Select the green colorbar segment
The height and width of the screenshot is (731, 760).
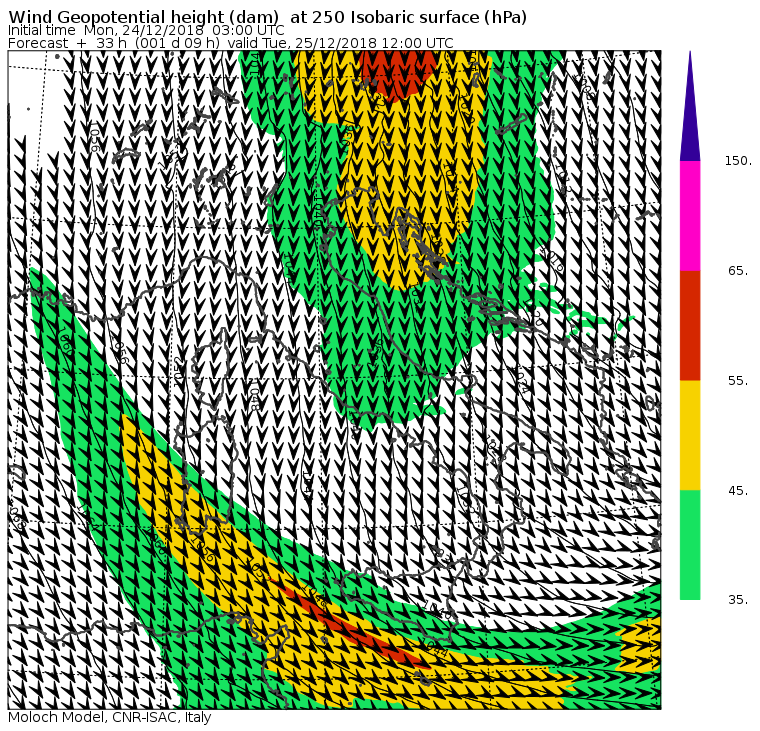coord(690,545)
